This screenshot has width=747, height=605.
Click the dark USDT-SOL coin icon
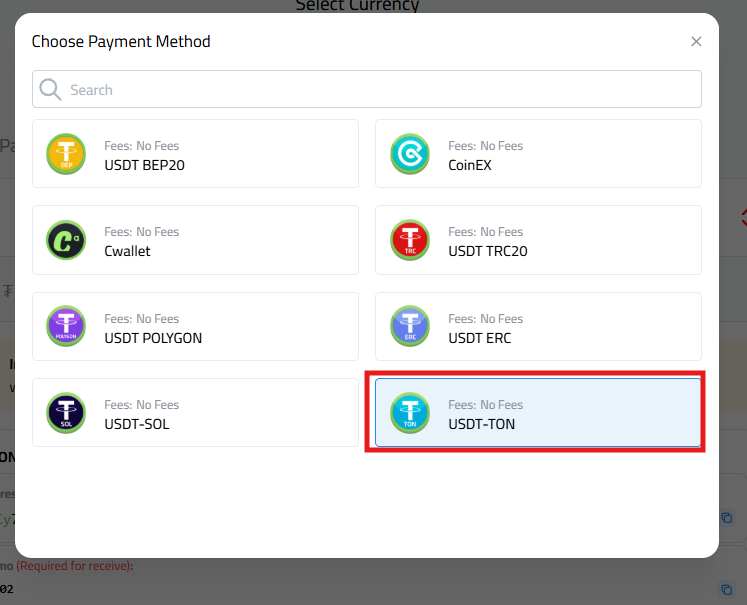click(66, 413)
